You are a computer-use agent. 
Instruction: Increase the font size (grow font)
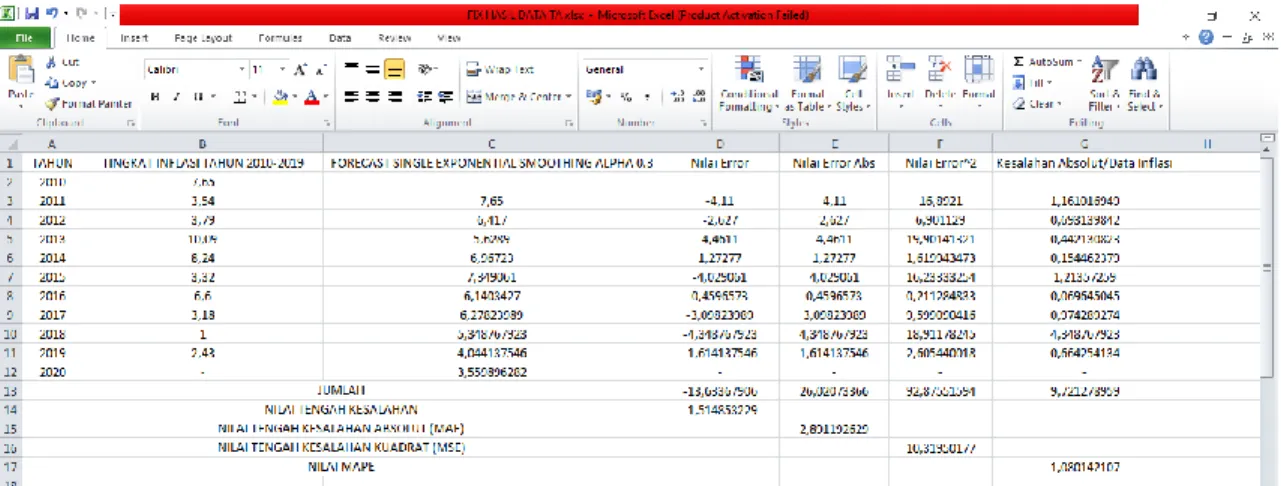click(300, 70)
